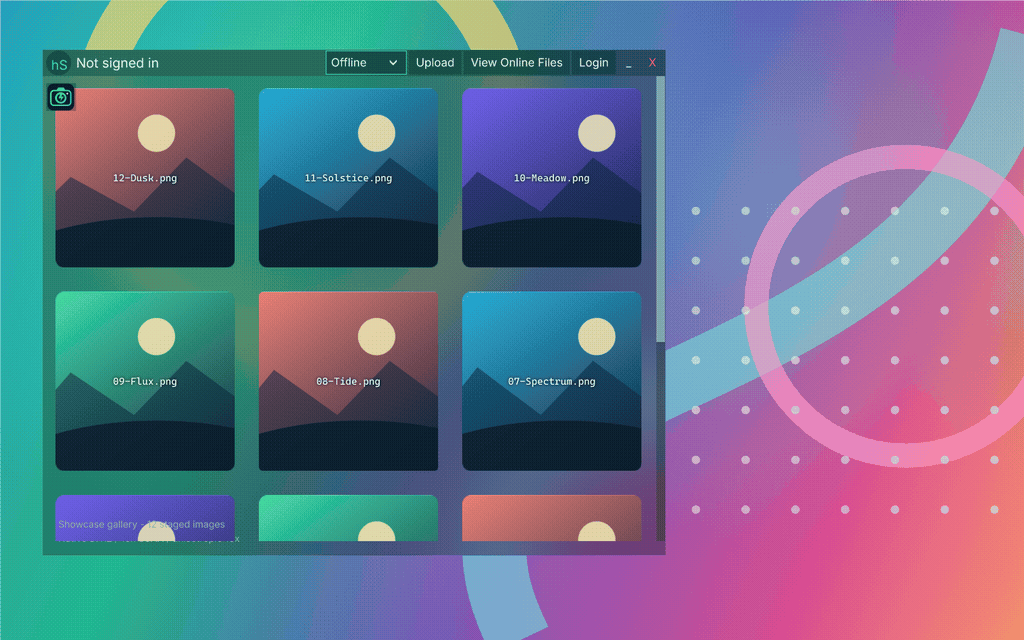Click the Login button
This screenshot has width=1024, height=640.
click(594, 63)
